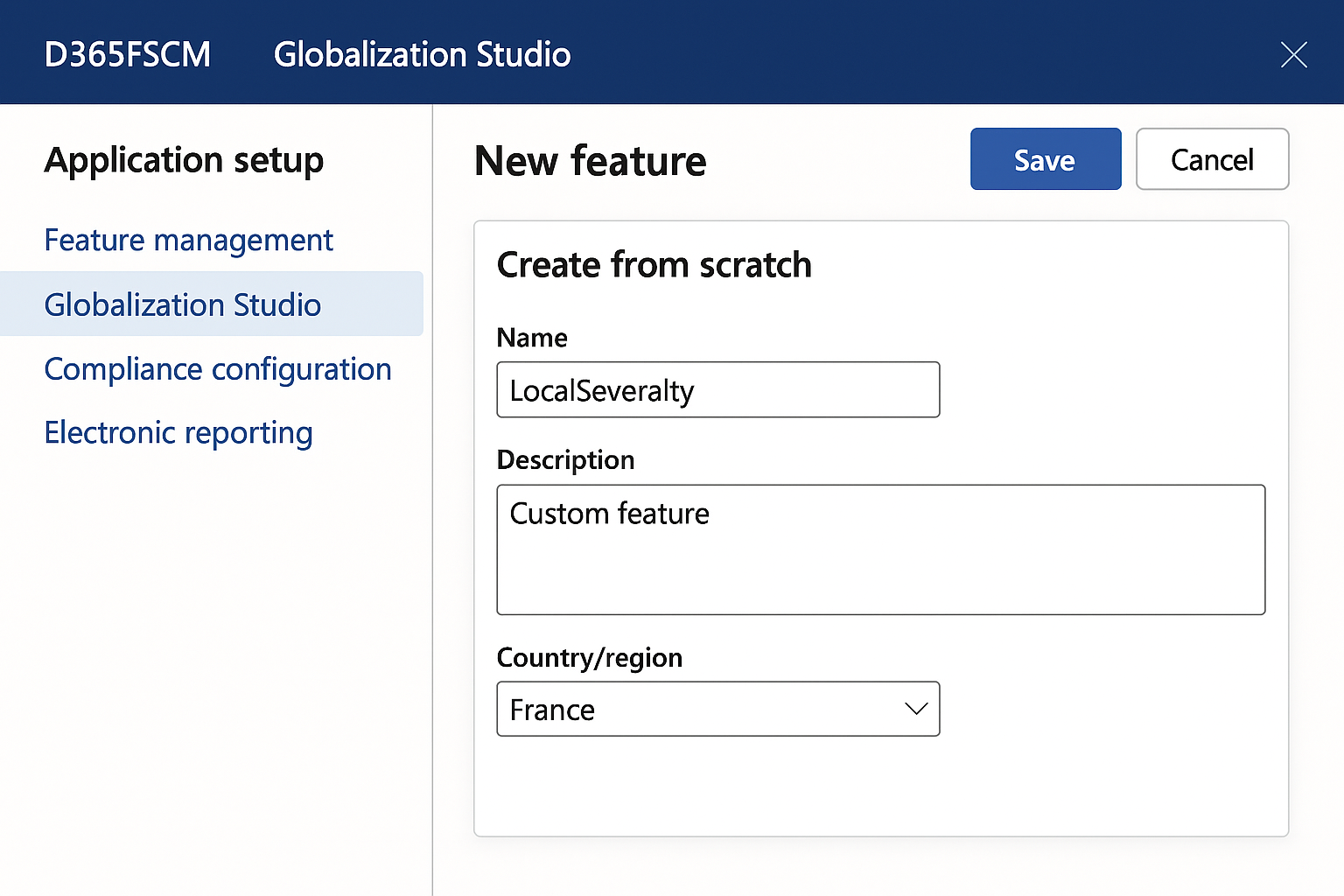Click the Description field label
Image resolution: width=1344 pixels, height=896 pixels.
[565, 460]
